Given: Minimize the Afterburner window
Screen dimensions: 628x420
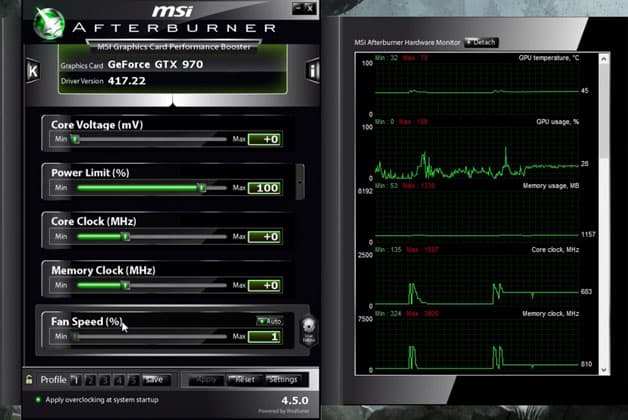Looking at the screenshot, I should click(x=298, y=8).
